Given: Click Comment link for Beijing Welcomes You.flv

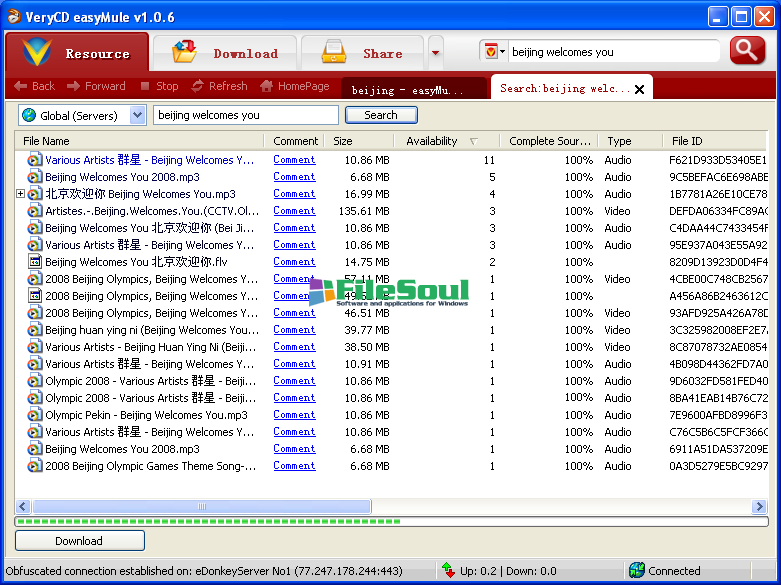Looking at the screenshot, I should pyautogui.click(x=294, y=262).
